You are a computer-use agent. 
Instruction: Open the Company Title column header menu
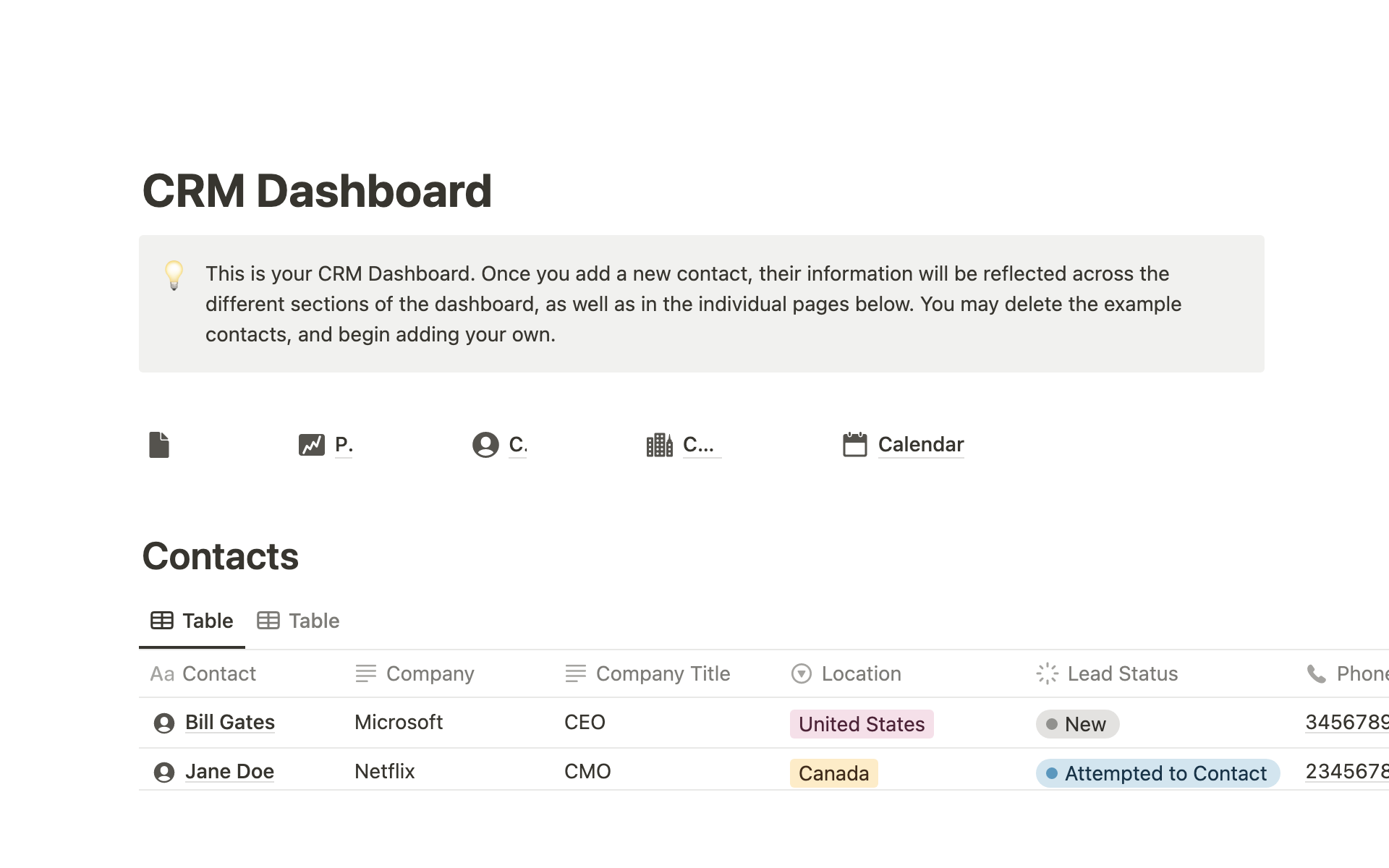662,673
